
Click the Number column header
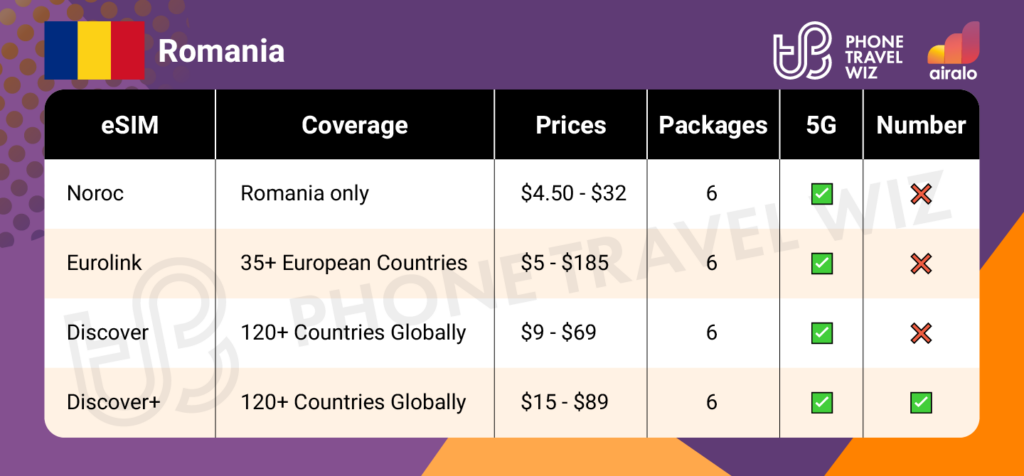921,125
